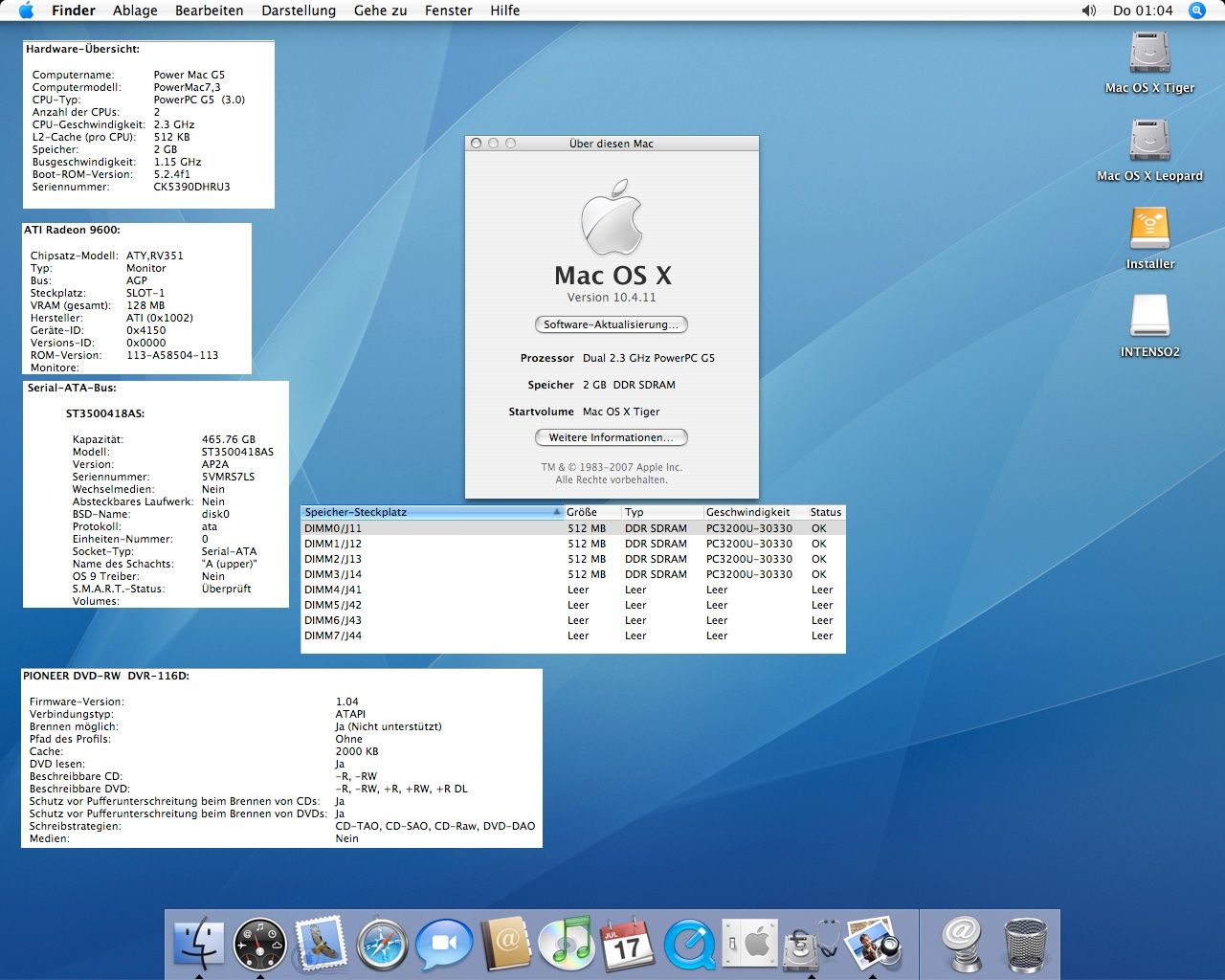Click the ATI Radeon 9600 heading
Screen dimensions: 1225x980
72,230
